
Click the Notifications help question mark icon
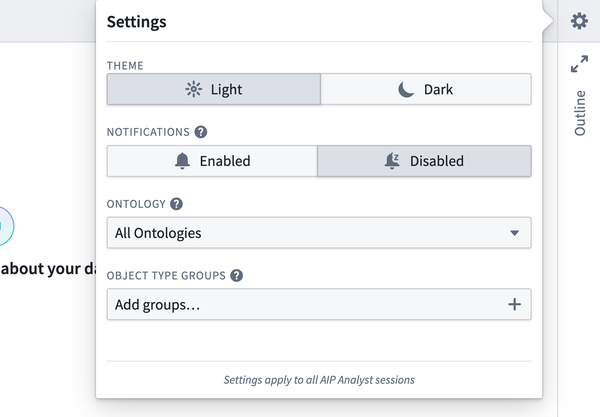(x=201, y=131)
